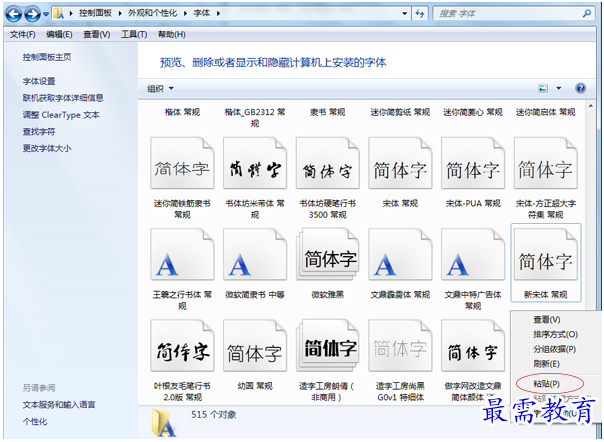This screenshot has width=604, height=442.
Task: Select the 造字工房尚黑 G0v1 特细体 font icon
Action: 400,346
